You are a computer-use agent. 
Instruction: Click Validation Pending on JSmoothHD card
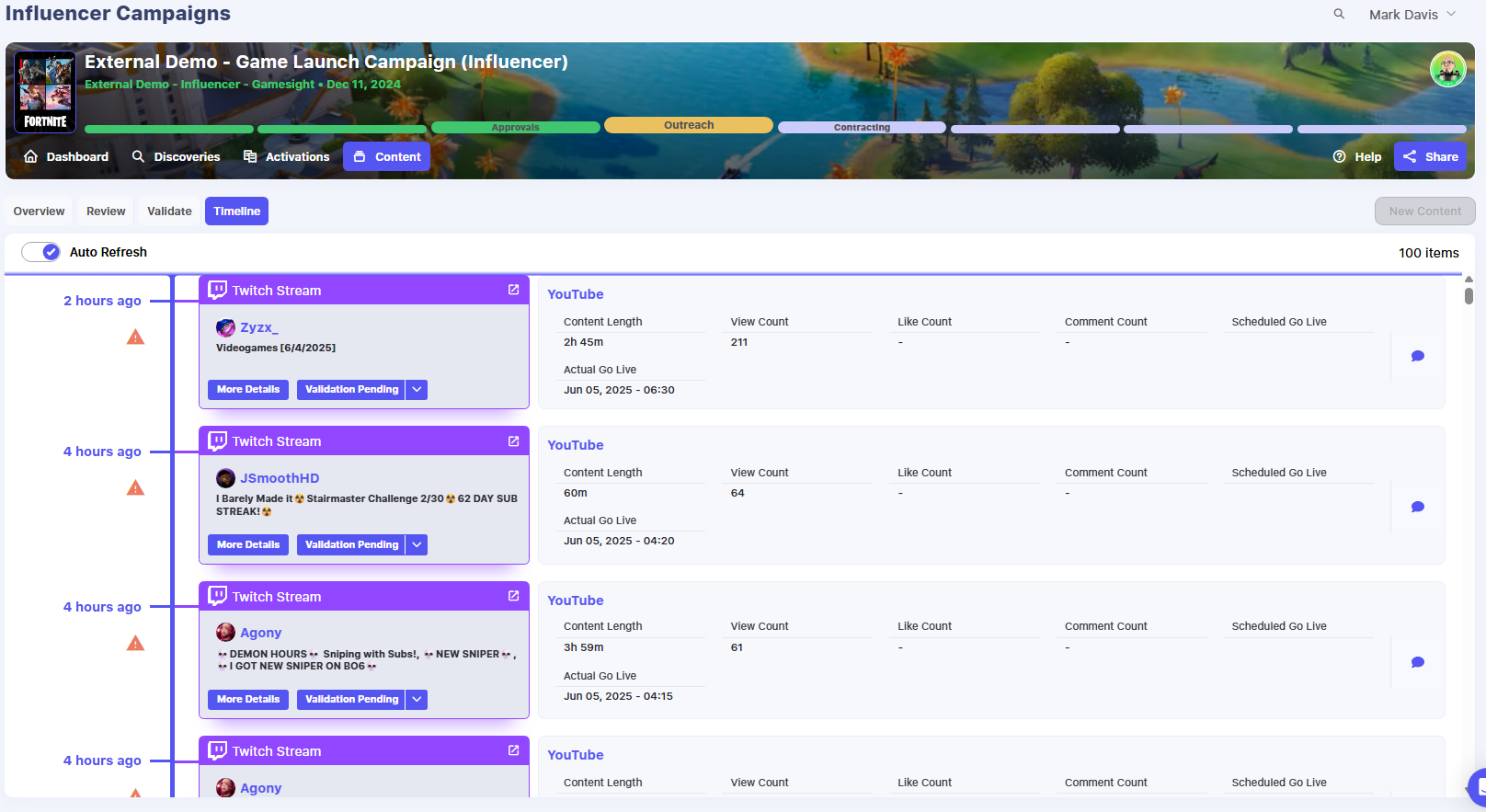351,544
